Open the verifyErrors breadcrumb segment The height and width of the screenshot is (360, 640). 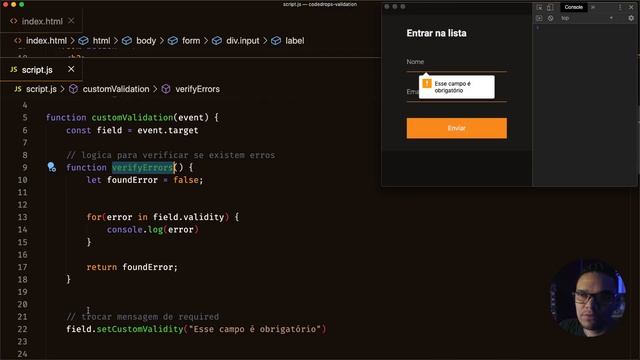click(x=197, y=89)
